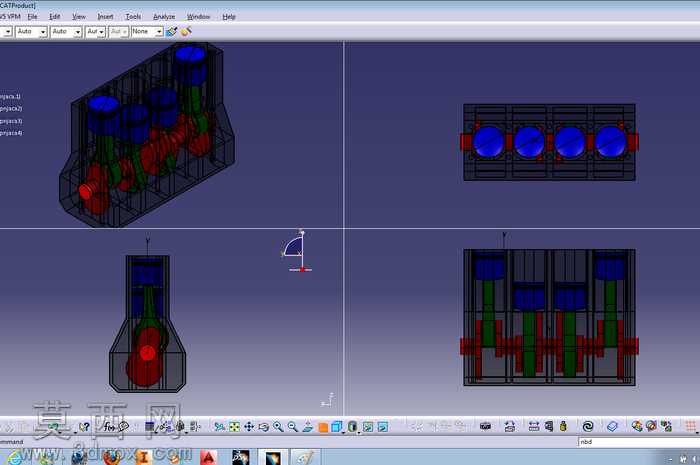This screenshot has width=700, height=465.
Task: Click the parallel-lines toolbar icon
Action: [x=195, y=427]
